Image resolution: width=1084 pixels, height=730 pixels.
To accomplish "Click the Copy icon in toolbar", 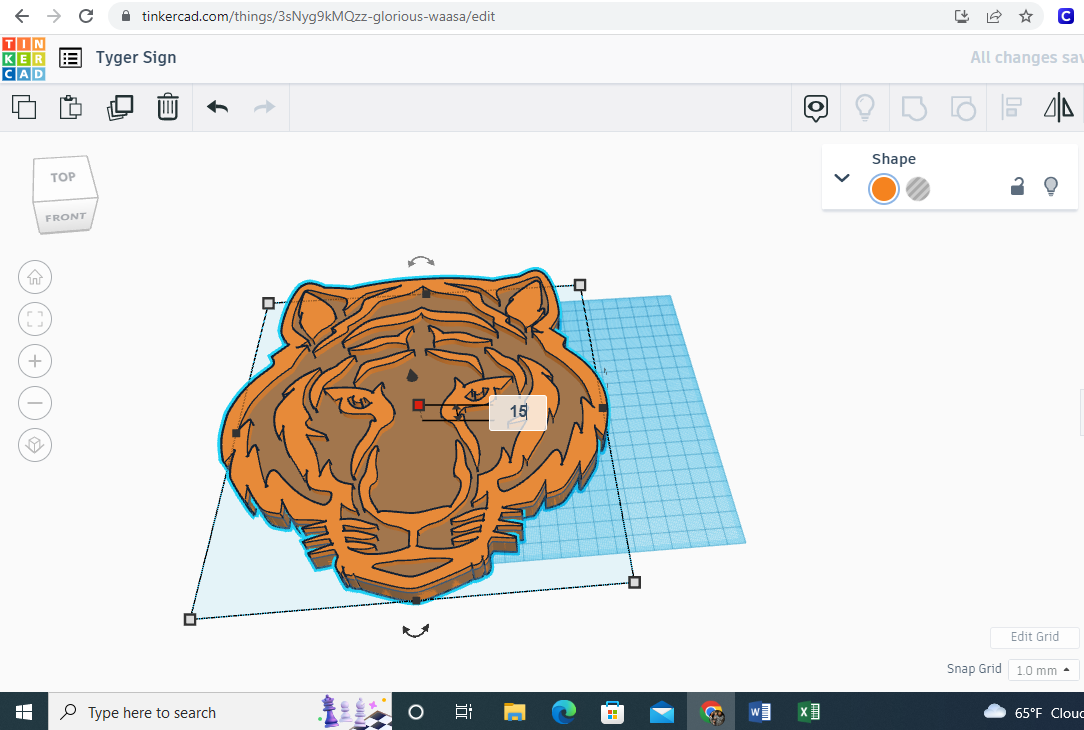I will [24, 107].
